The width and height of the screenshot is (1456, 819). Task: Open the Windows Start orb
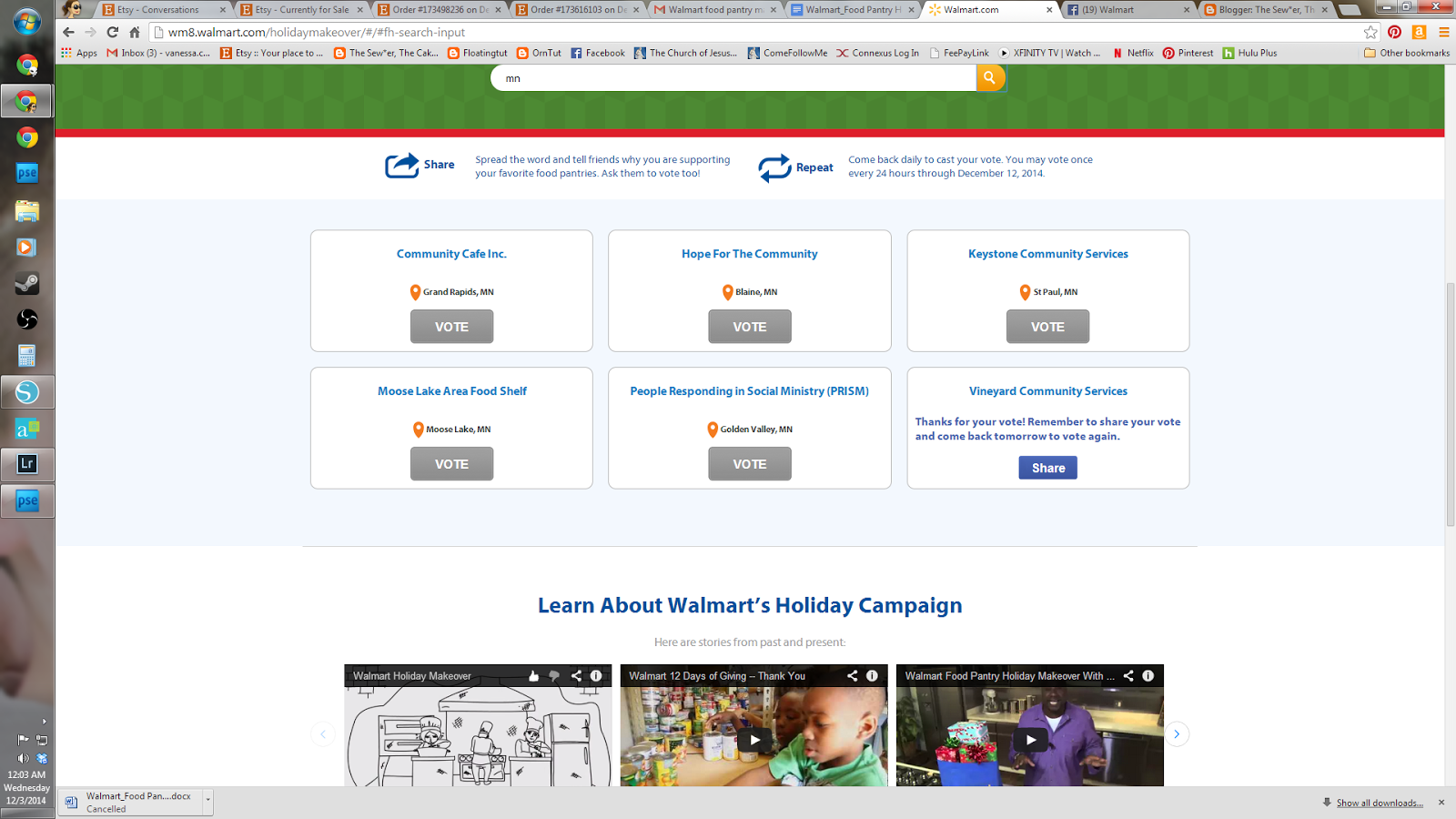tap(26, 20)
